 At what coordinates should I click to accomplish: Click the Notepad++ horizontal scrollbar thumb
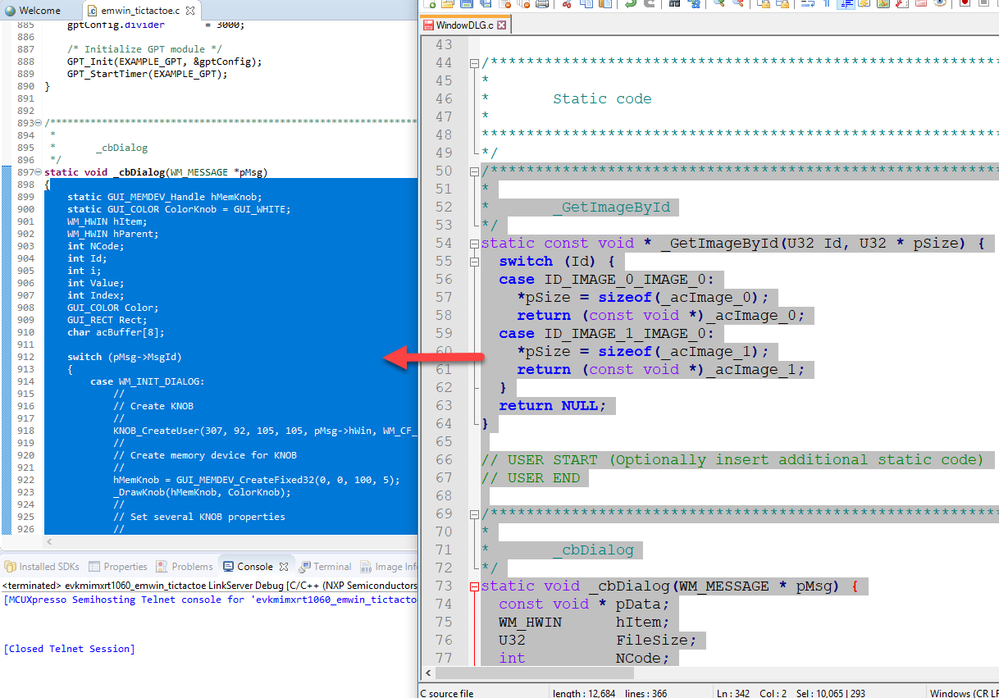coord(535,673)
